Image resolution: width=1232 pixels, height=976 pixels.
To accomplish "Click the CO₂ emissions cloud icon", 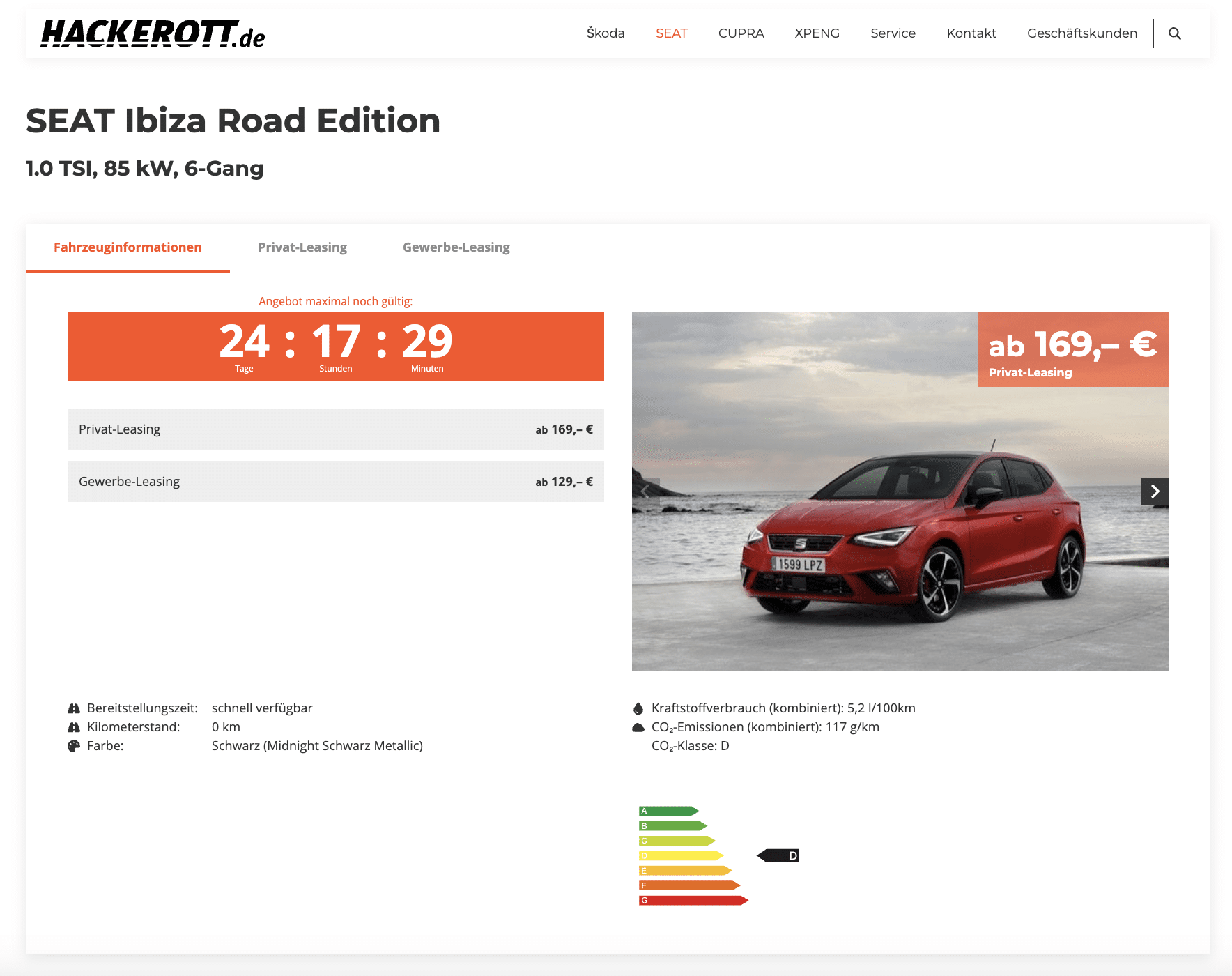I will [638, 727].
